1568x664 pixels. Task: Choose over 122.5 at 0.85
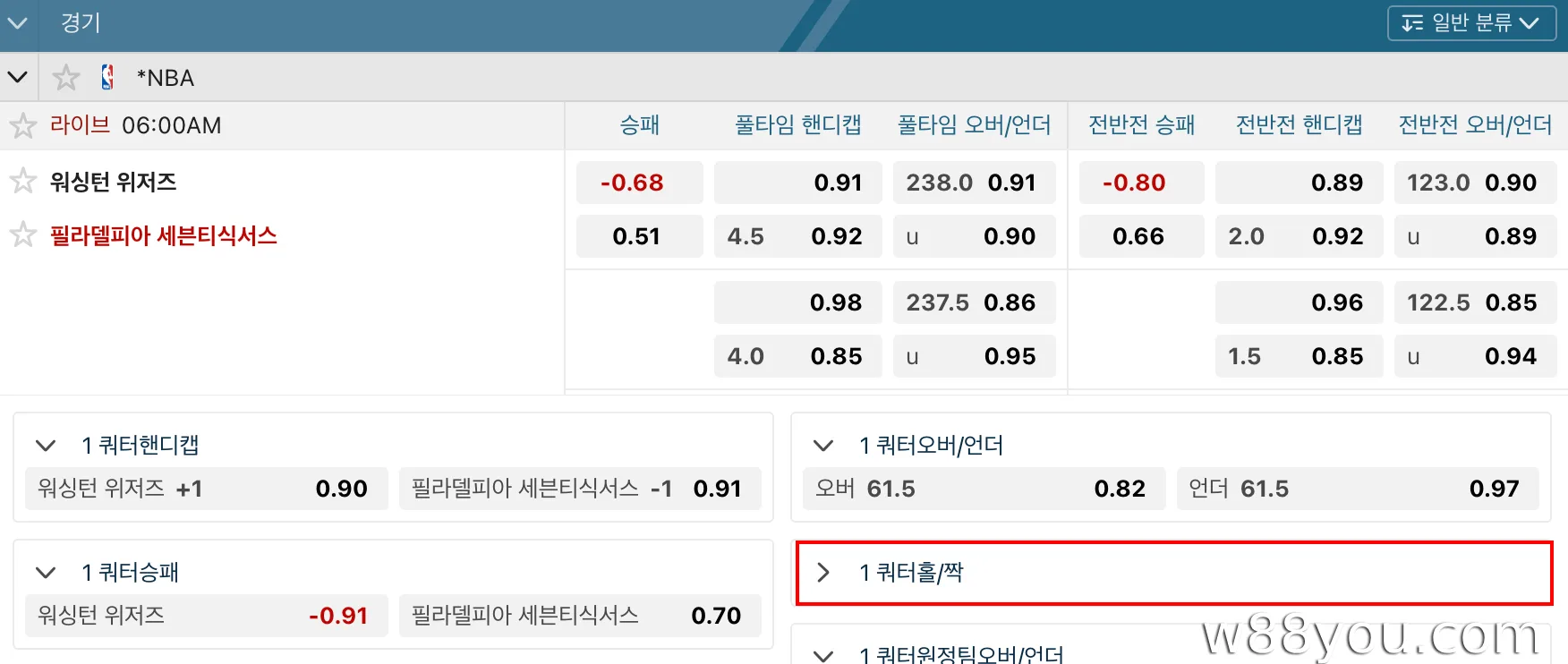[1475, 302]
